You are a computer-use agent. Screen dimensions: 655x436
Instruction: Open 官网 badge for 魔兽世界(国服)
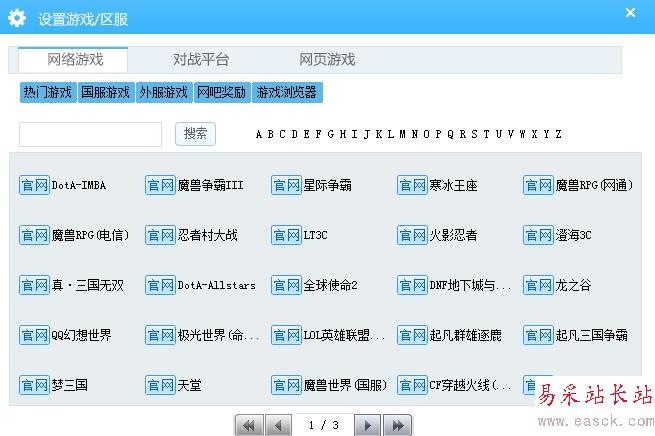click(x=287, y=385)
